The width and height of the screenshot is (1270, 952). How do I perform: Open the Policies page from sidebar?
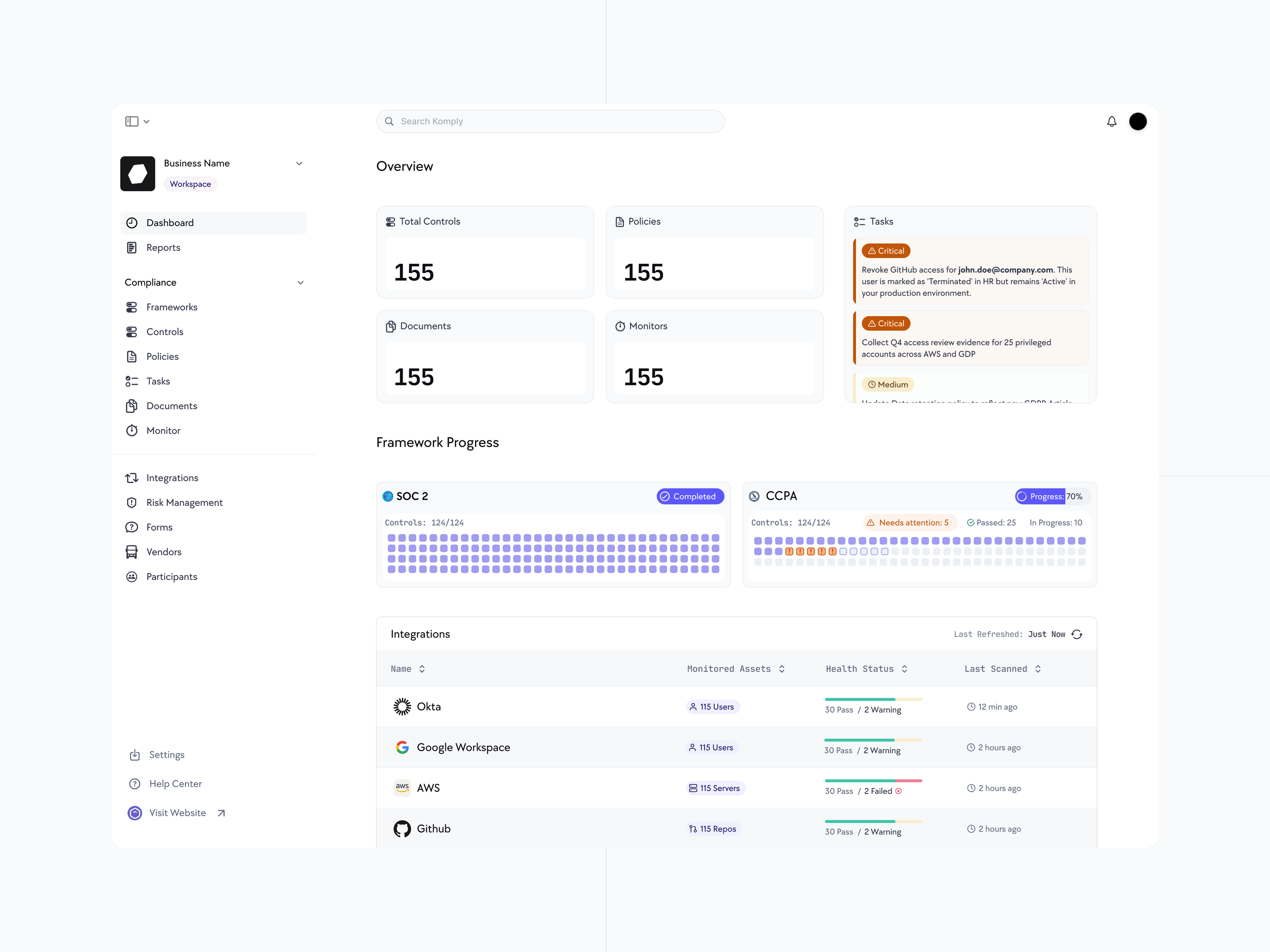(x=162, y=356)
